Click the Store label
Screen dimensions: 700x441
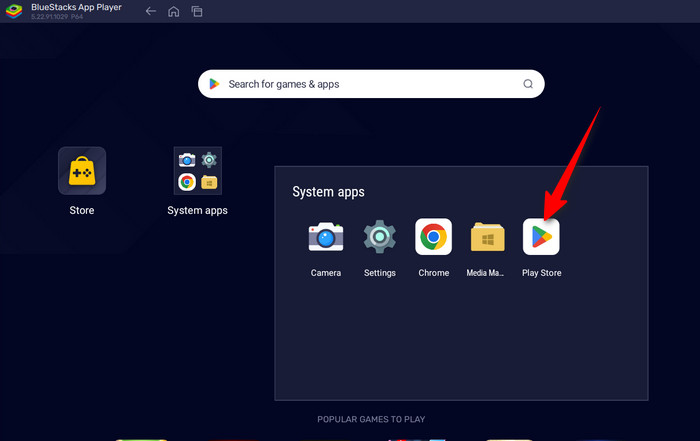[82, 210]
